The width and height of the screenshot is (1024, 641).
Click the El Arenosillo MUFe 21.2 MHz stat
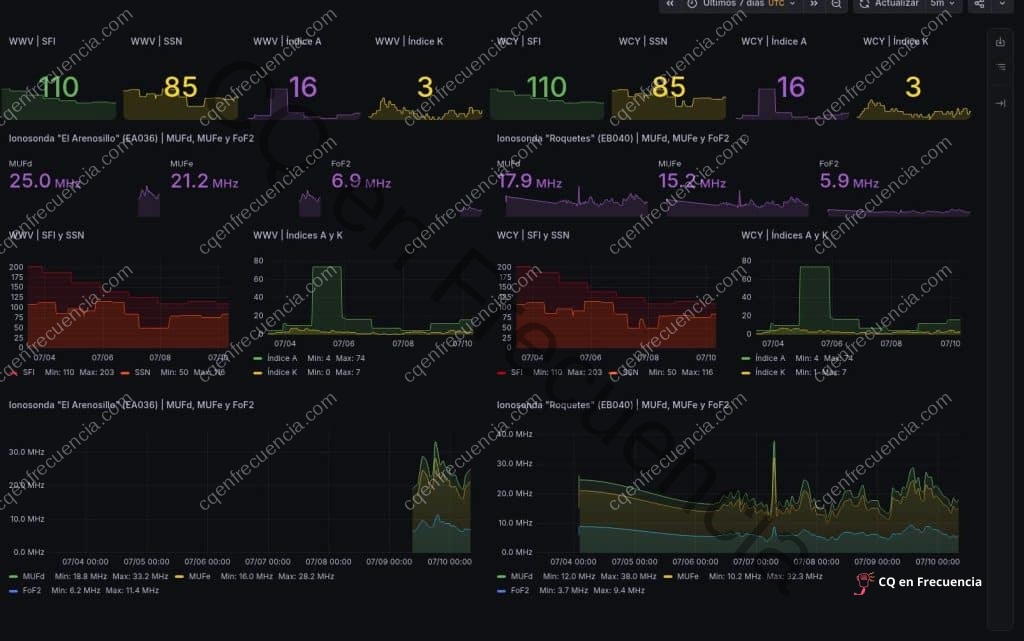(x=204, y=181)
